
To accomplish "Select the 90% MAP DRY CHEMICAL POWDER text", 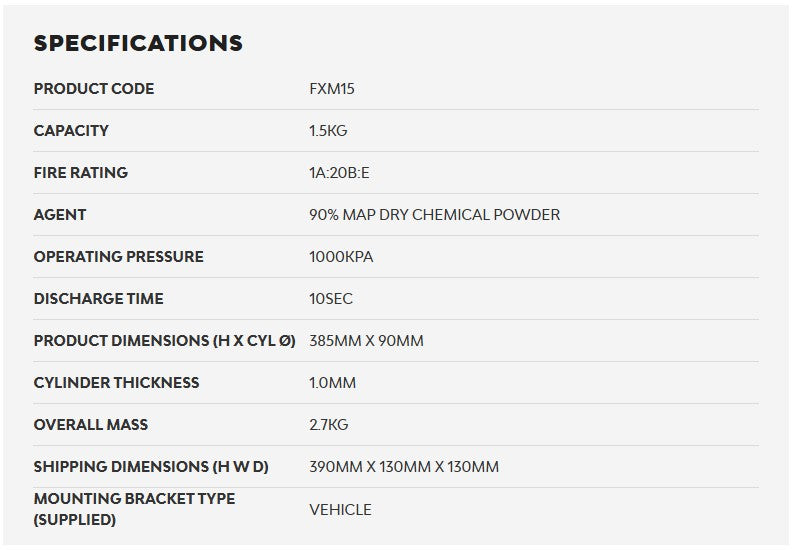I will click(x=434, y=215).
